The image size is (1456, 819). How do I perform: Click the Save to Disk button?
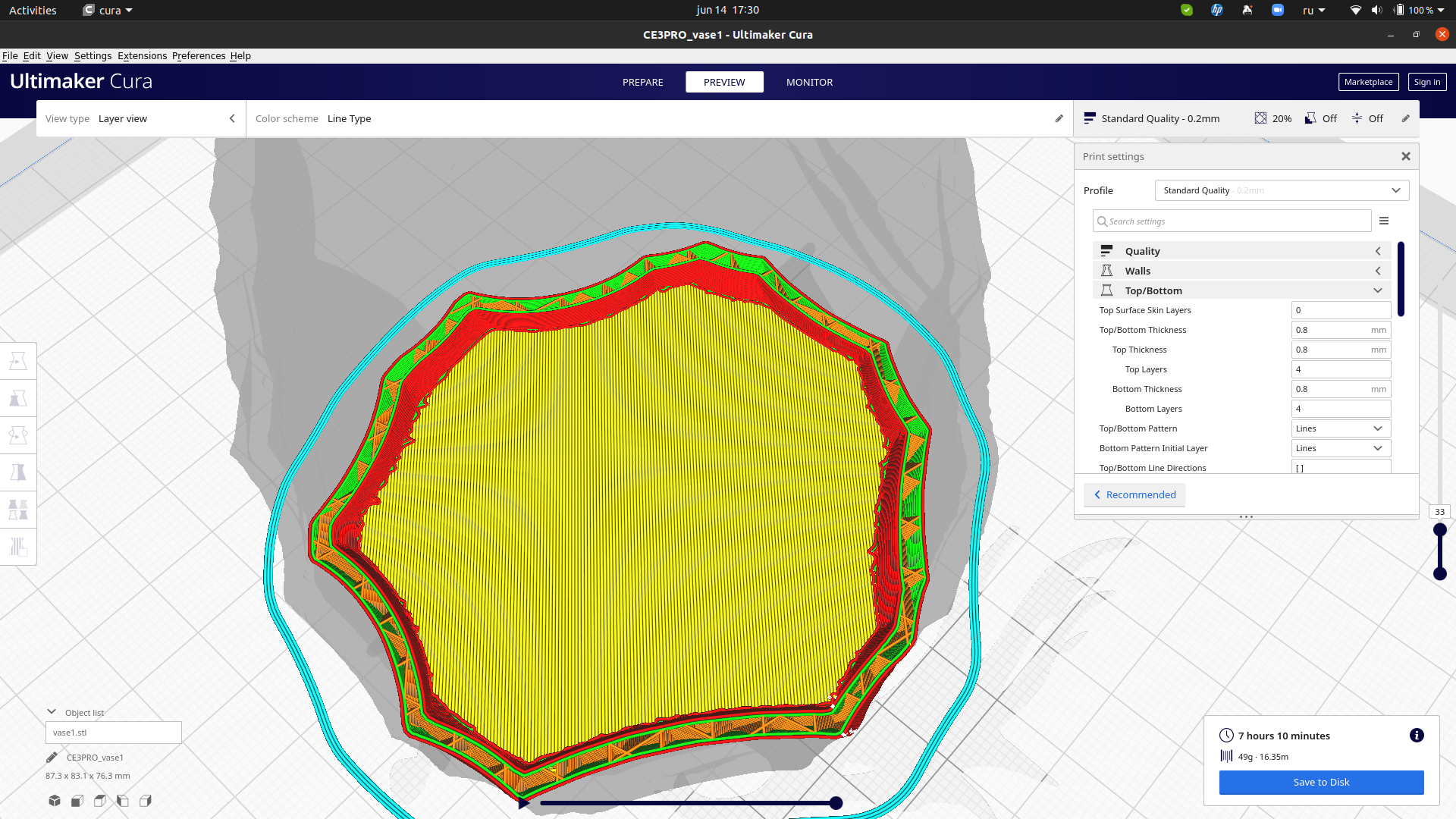(x=1321, y=782)
